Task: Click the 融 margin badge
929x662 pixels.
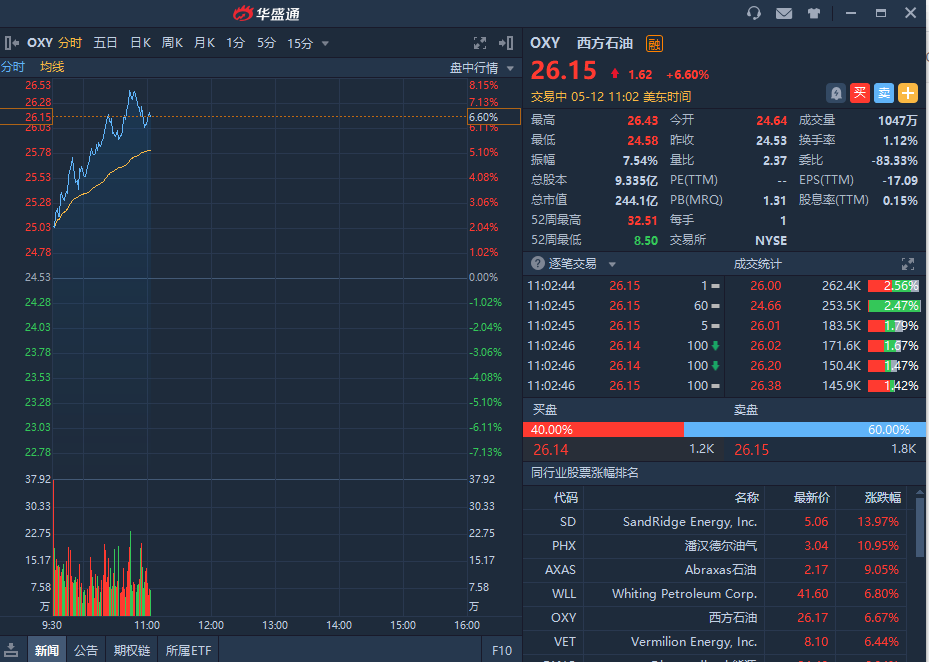Action: (654, 43)
